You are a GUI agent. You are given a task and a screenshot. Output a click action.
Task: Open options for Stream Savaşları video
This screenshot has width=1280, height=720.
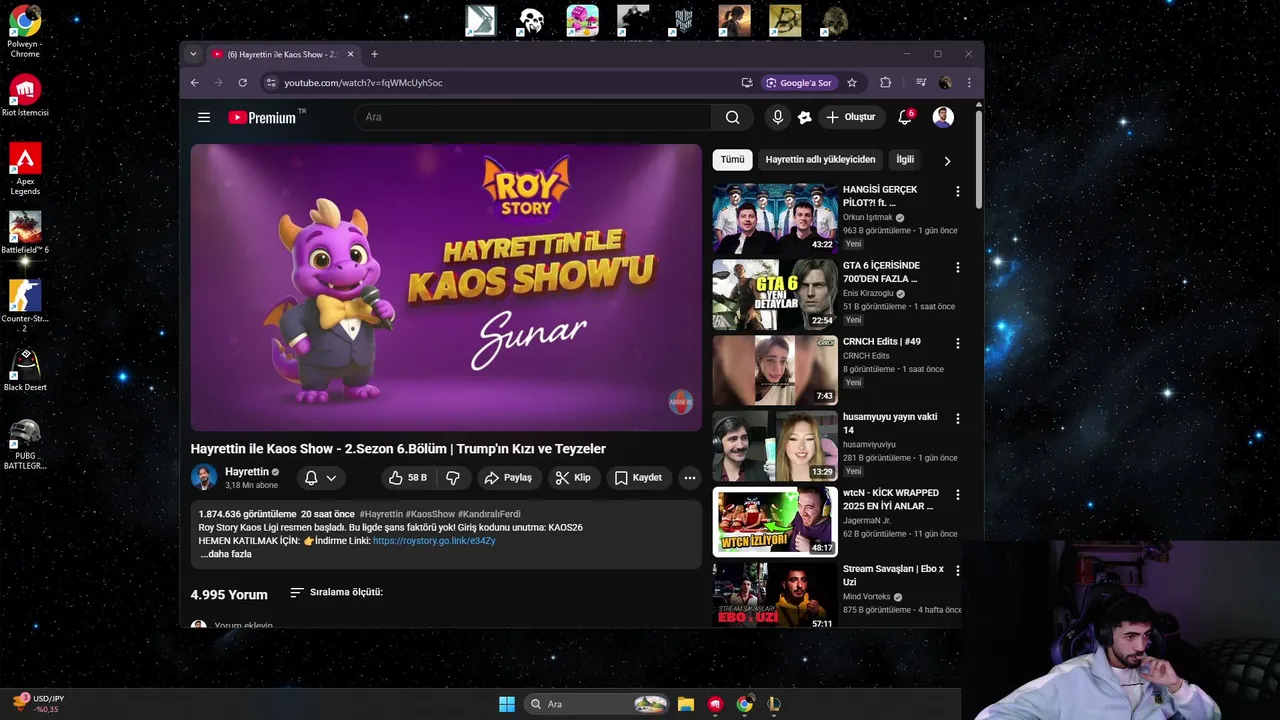957,571
